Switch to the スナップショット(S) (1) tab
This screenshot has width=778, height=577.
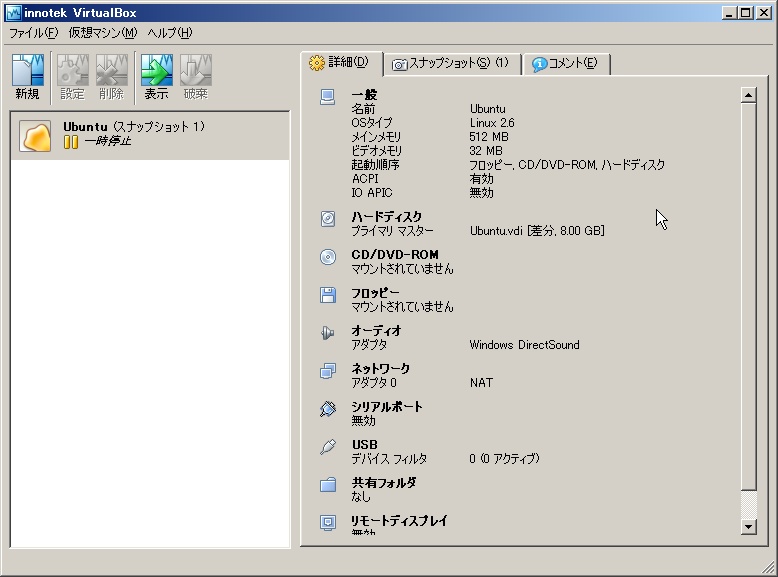[453, 64]
